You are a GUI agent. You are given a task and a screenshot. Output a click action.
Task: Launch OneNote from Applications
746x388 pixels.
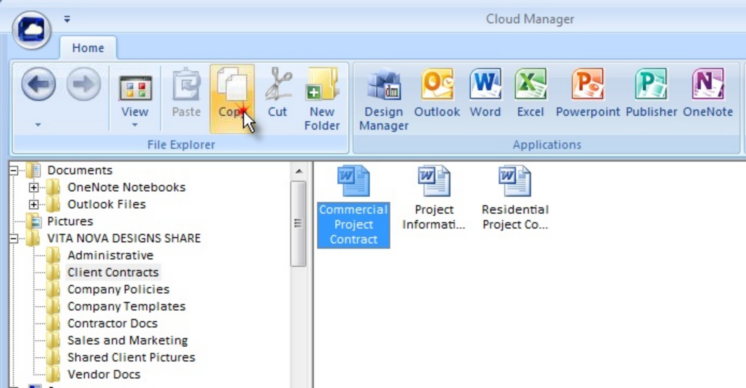tap(708, 94)
